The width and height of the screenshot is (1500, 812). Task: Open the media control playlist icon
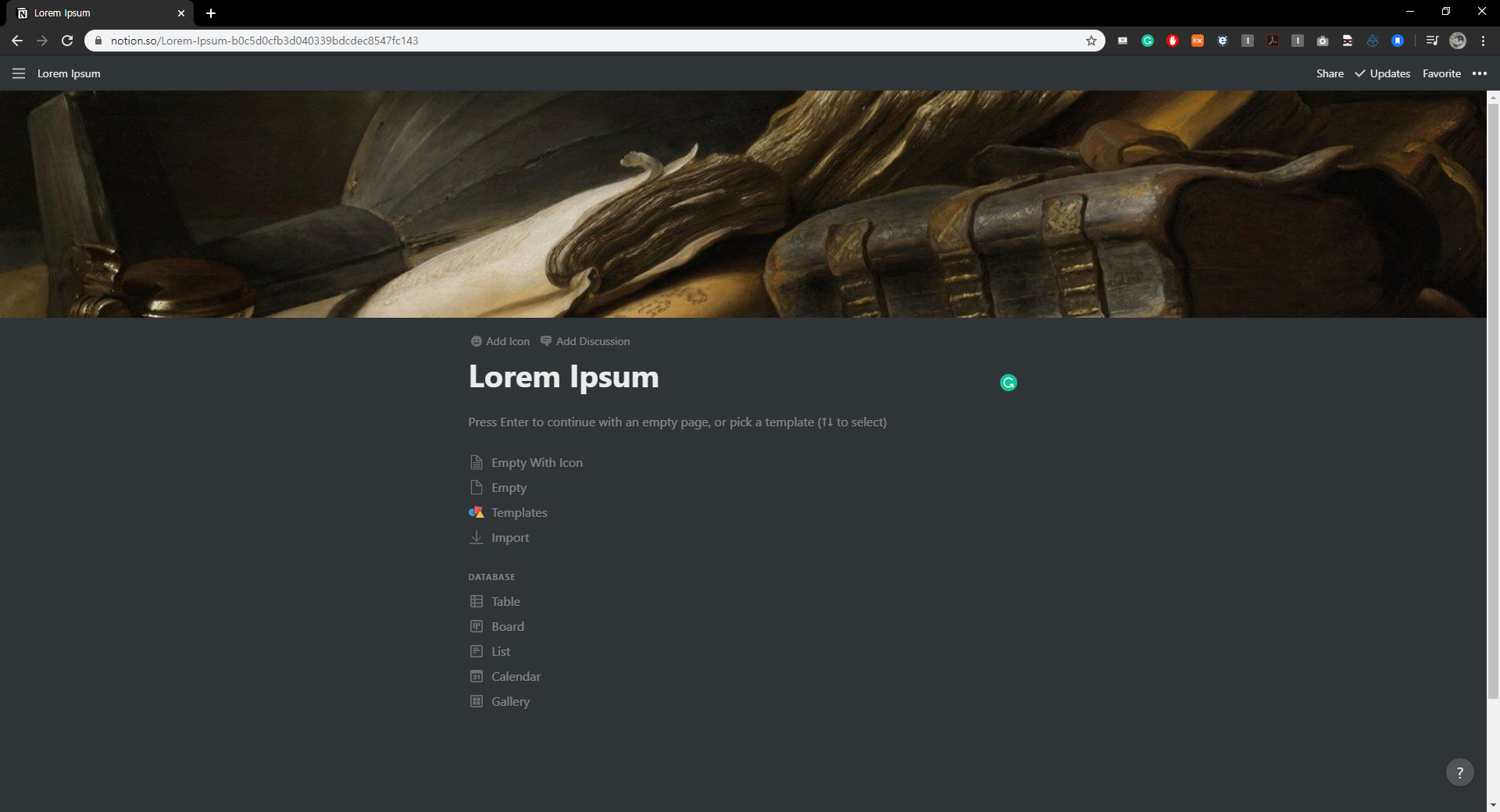1432,41
